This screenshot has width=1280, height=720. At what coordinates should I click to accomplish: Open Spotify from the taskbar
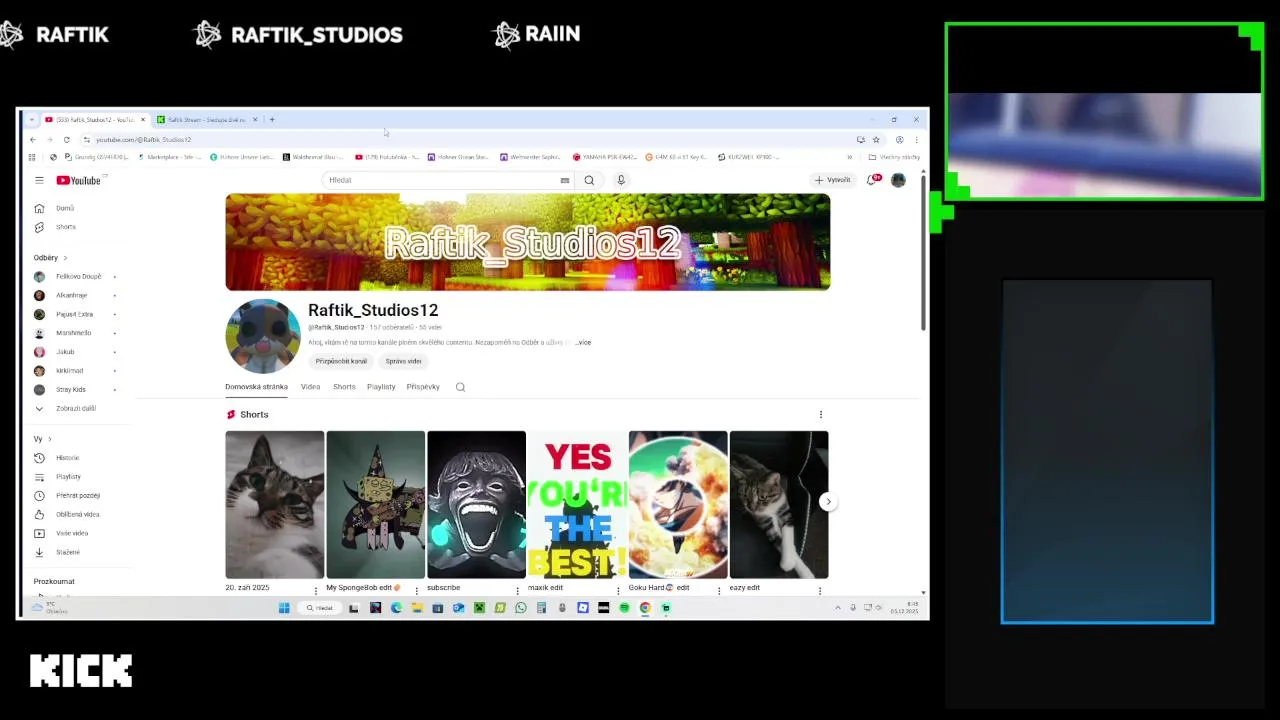624,608
